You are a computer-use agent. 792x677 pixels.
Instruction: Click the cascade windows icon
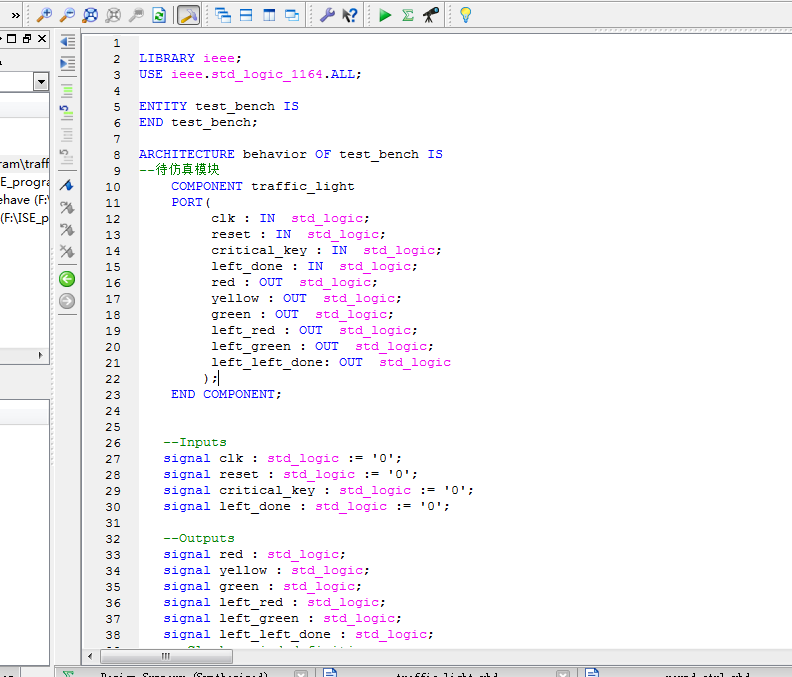pyautogui.click(x=223, y=15)
